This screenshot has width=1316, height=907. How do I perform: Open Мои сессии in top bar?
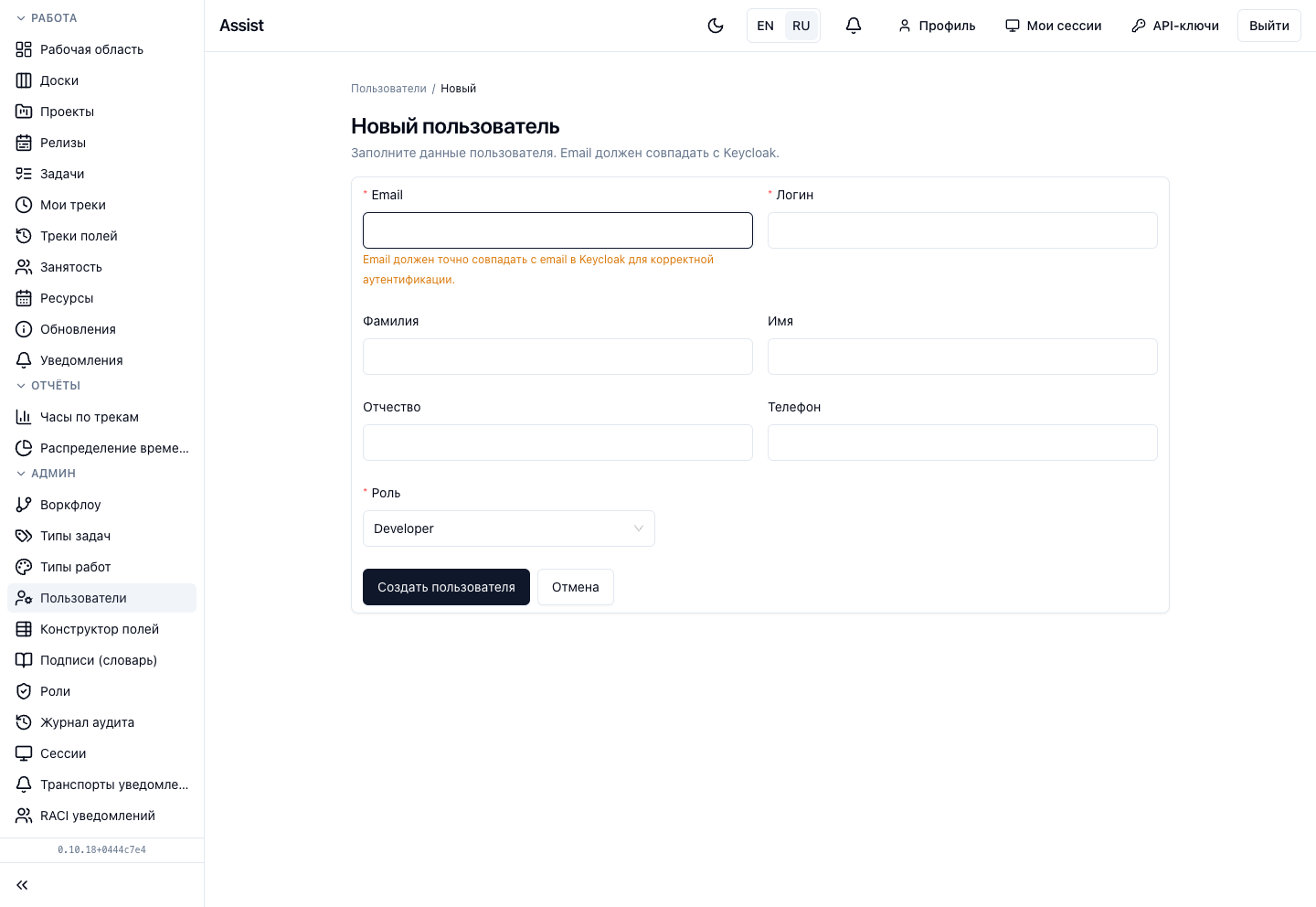[x=1054, y=26]
